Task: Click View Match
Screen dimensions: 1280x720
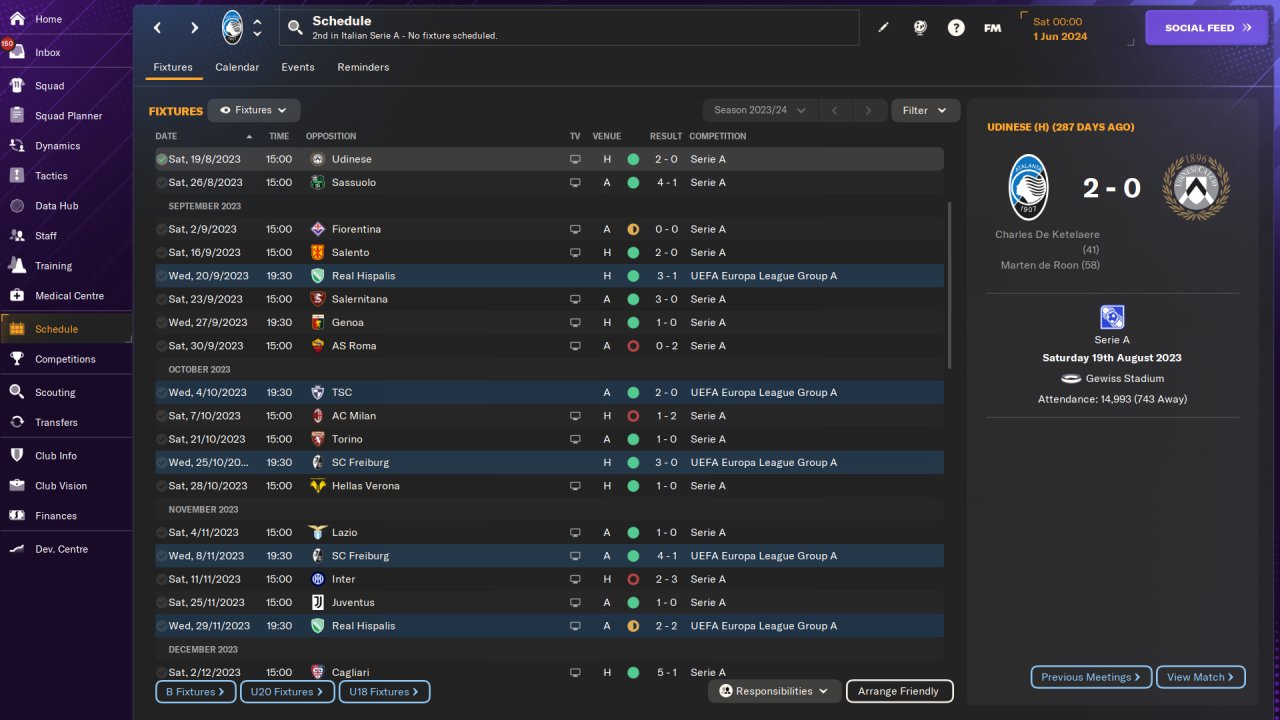Action: pos(1200,677)
